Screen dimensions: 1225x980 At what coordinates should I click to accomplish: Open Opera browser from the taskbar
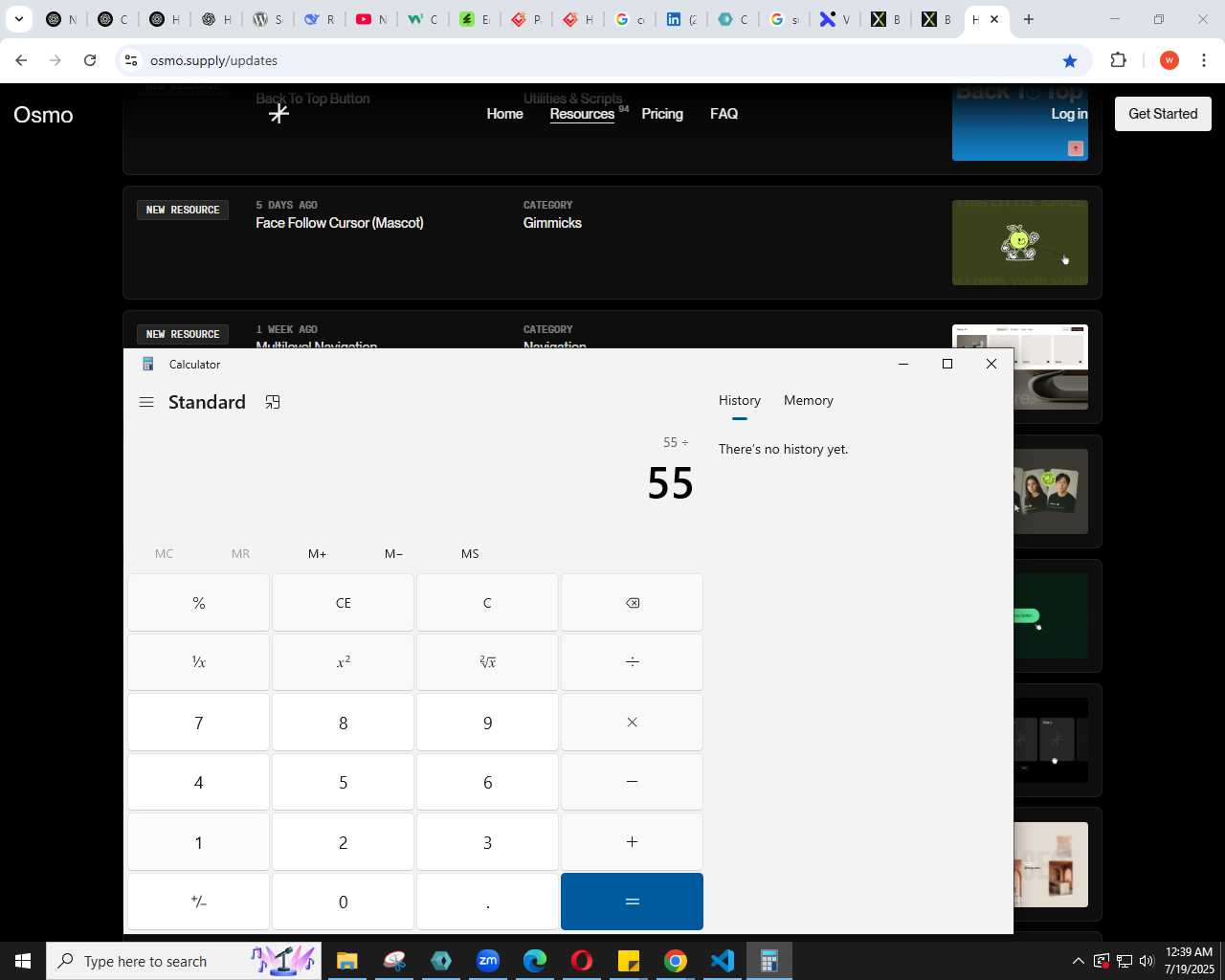pos(582,961)
